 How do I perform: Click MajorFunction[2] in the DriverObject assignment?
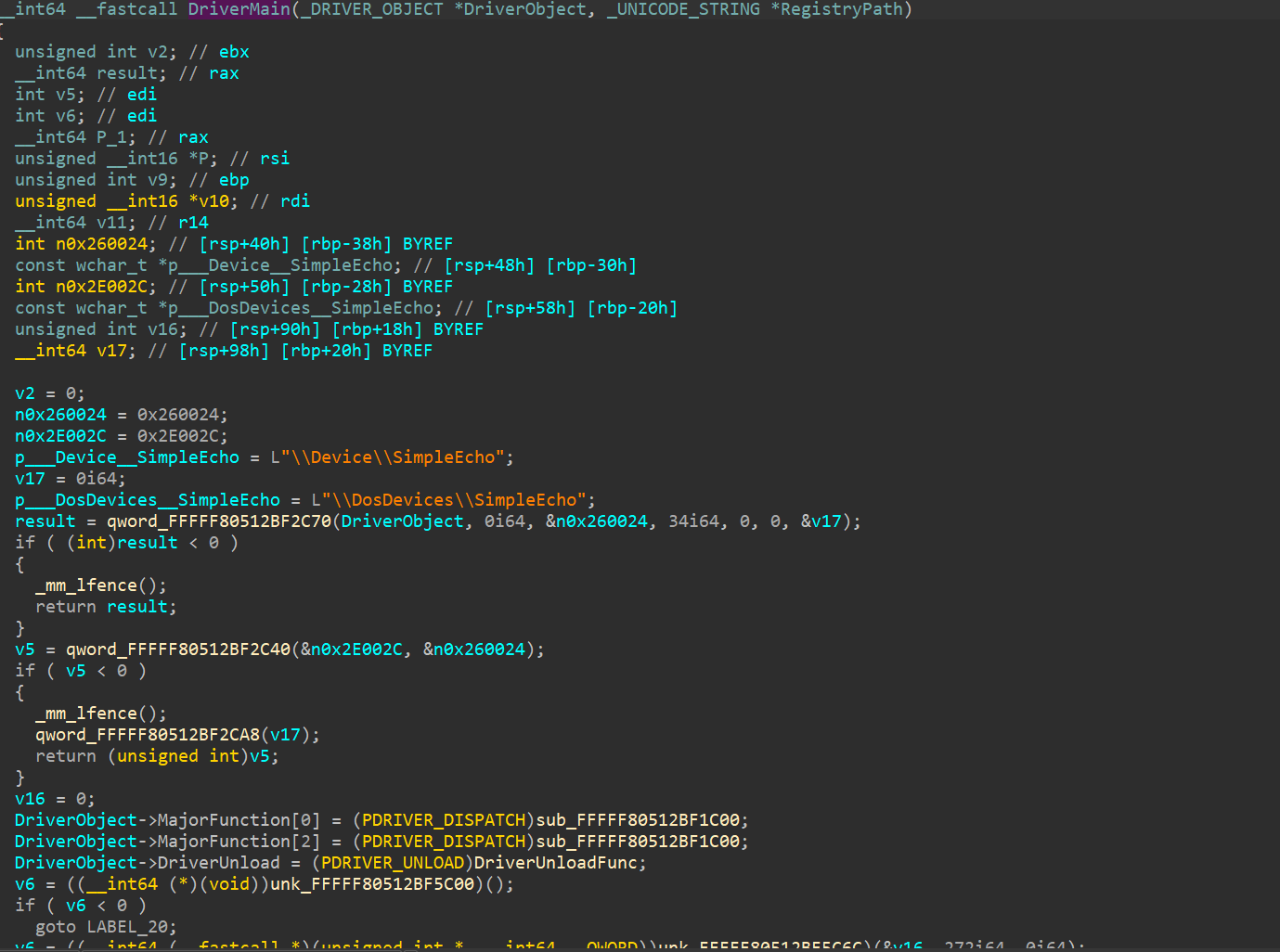point(239,842)
